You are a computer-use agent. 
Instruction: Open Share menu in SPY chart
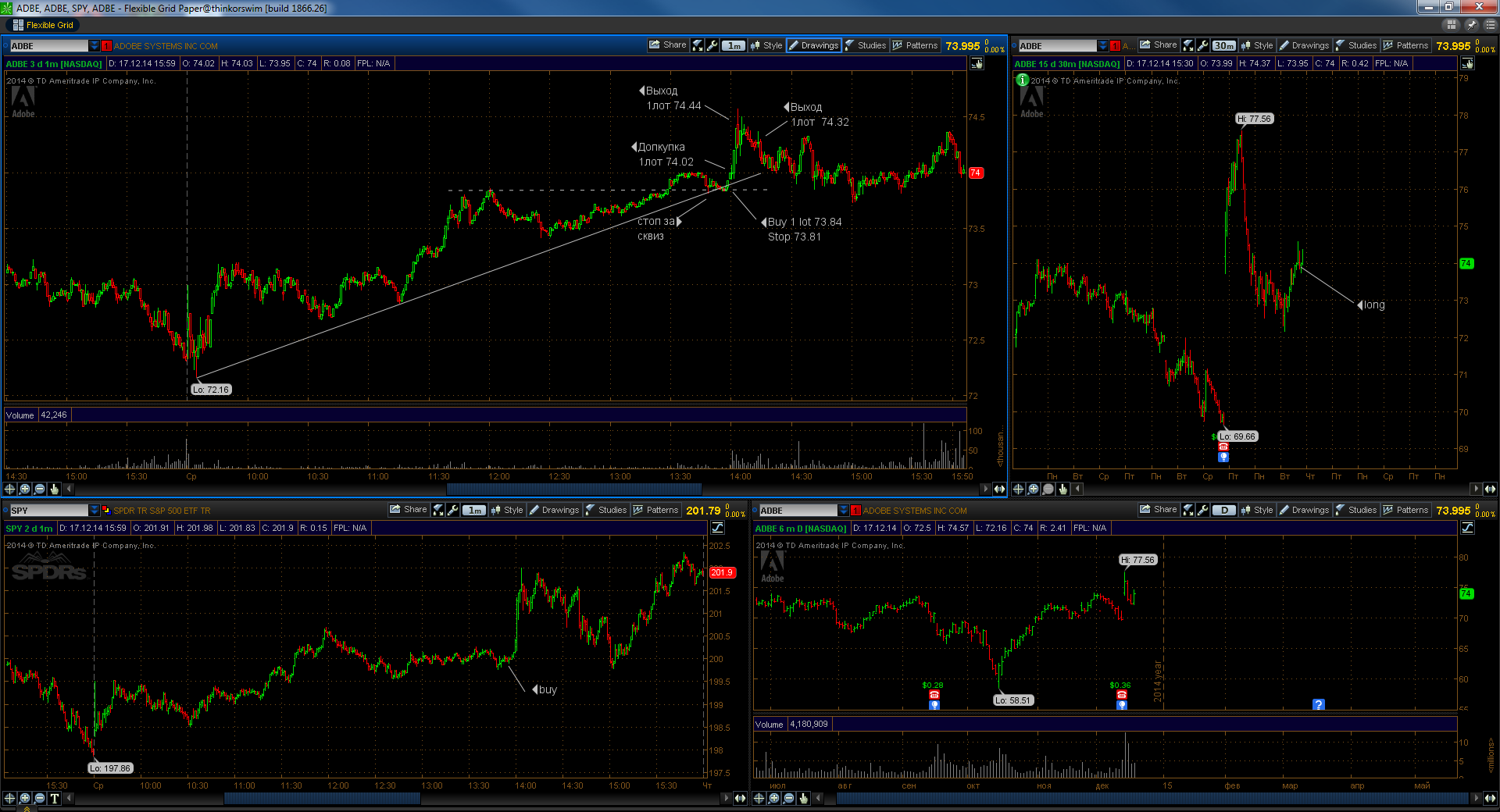pyautogui.click(x=409, y=510)
